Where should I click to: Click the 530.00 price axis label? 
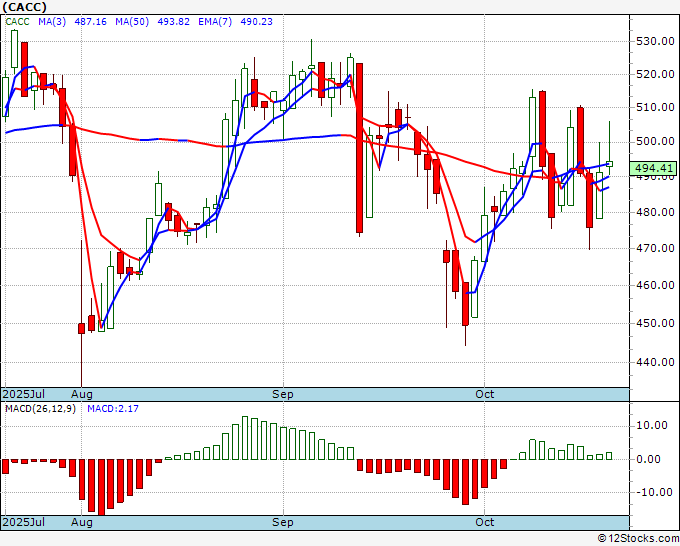(655, 42)
